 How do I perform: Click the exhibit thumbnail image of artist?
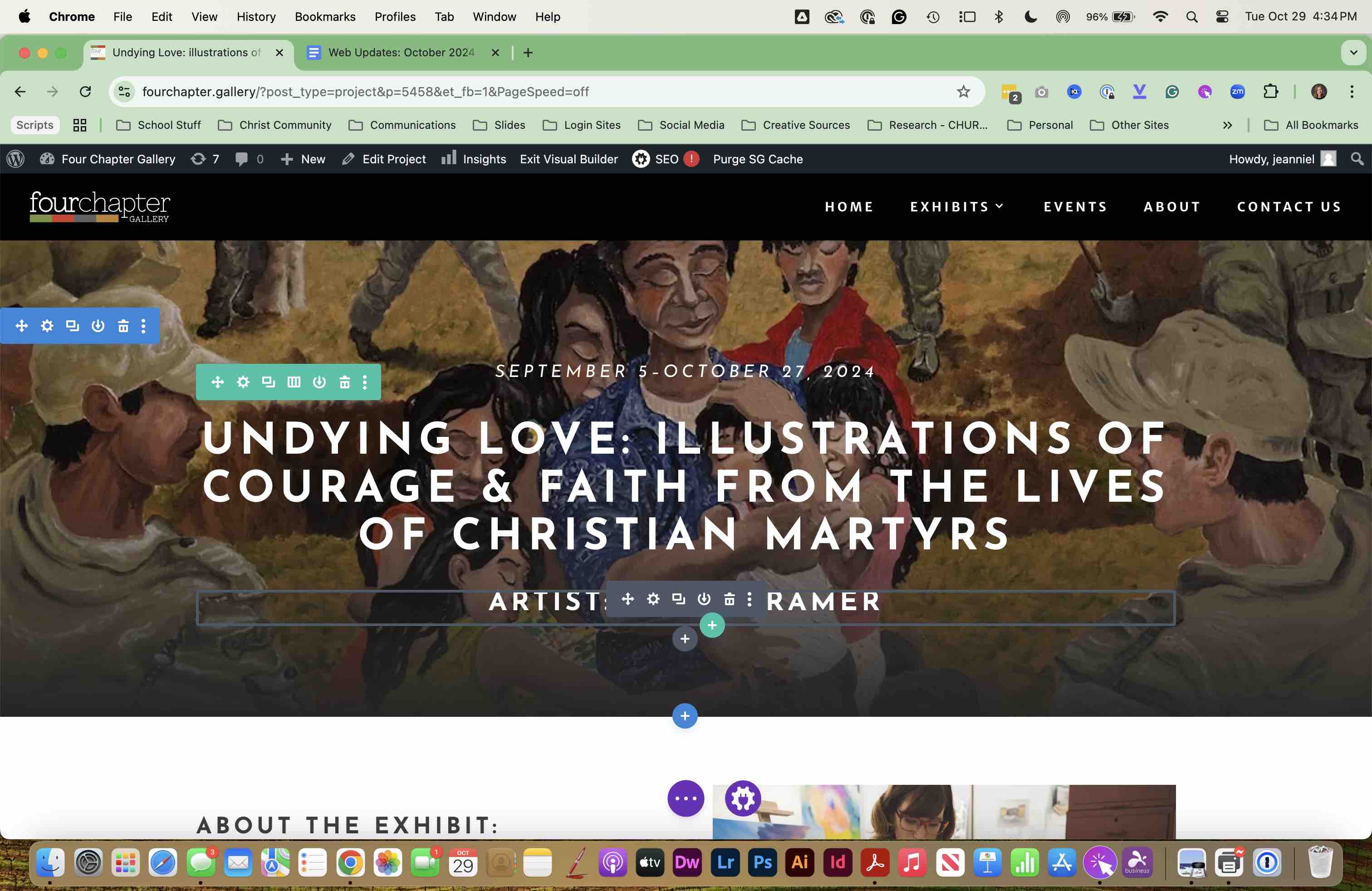tap(944, 812)
